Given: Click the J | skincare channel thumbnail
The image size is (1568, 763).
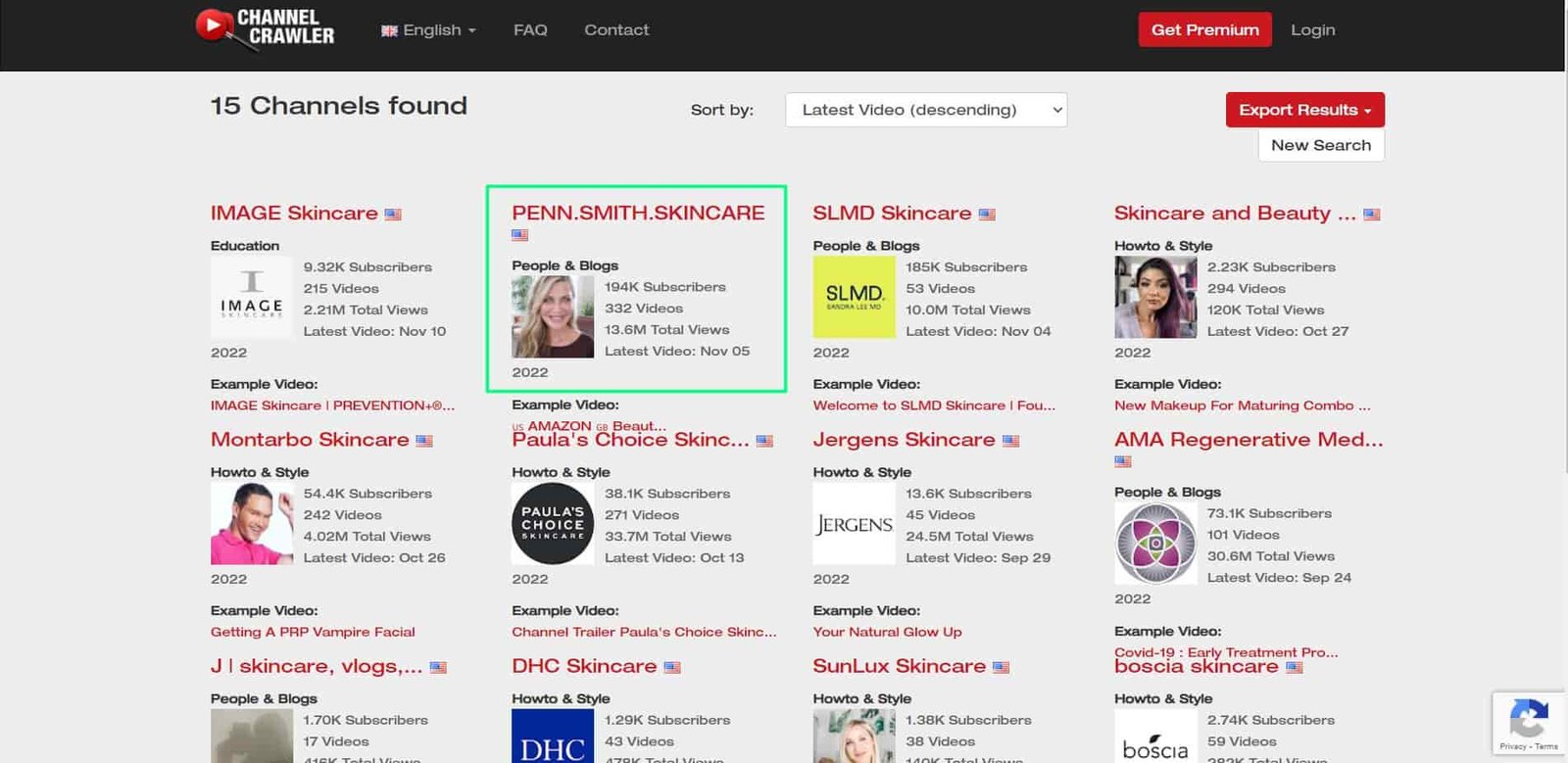Looking at the screenshot, I should coord(252,736).
